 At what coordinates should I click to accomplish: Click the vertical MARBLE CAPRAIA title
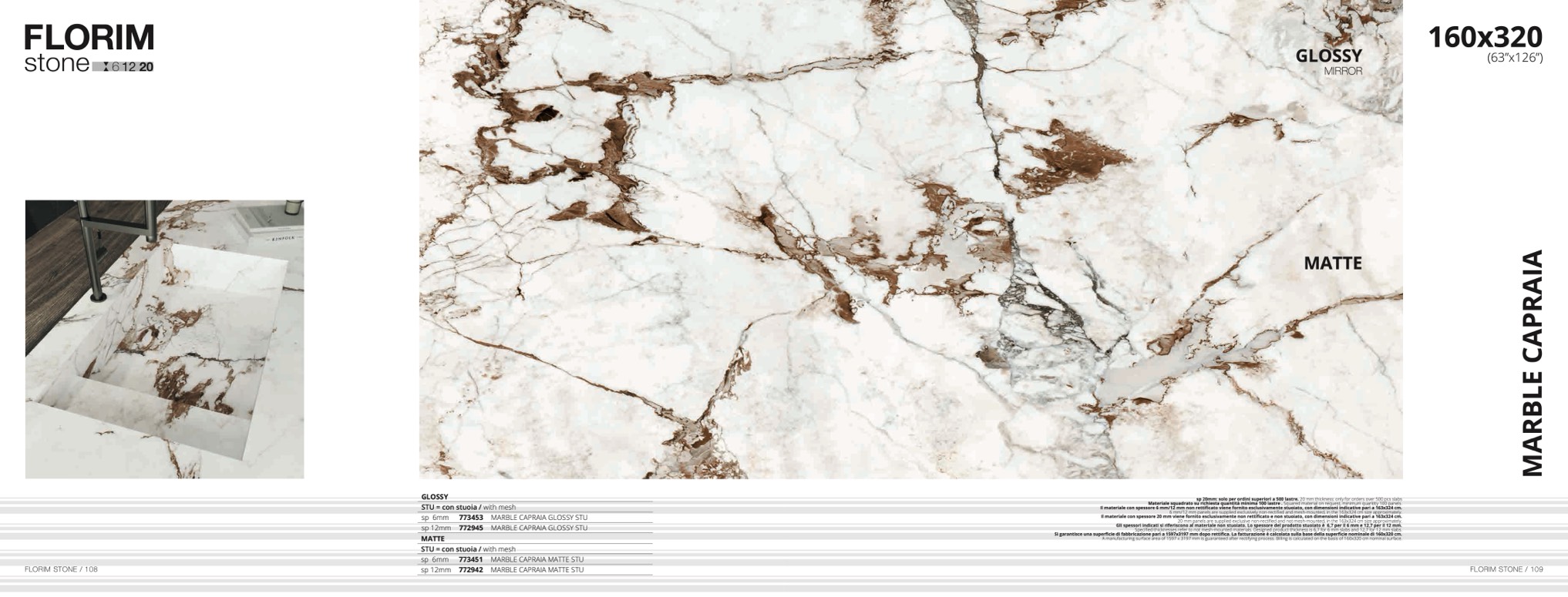(x=1532, y=362)
